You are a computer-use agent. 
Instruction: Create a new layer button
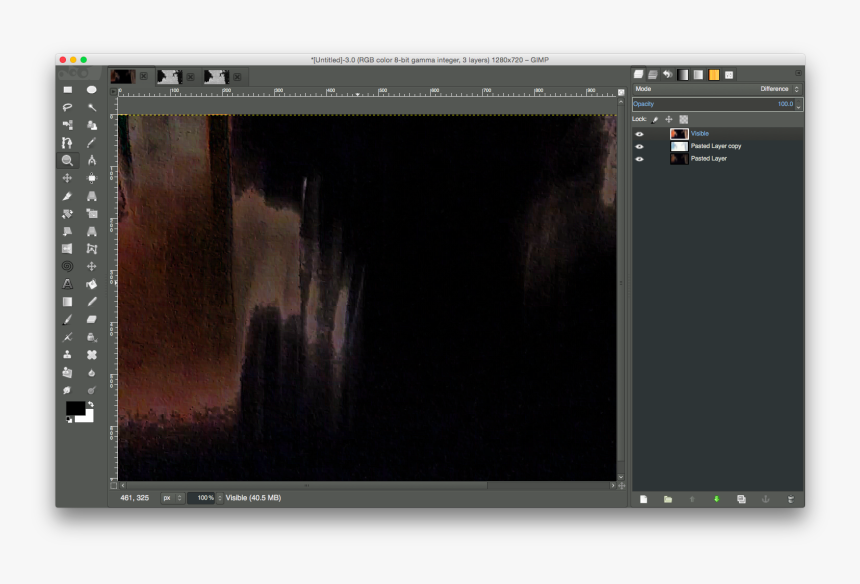pos(643,499)
